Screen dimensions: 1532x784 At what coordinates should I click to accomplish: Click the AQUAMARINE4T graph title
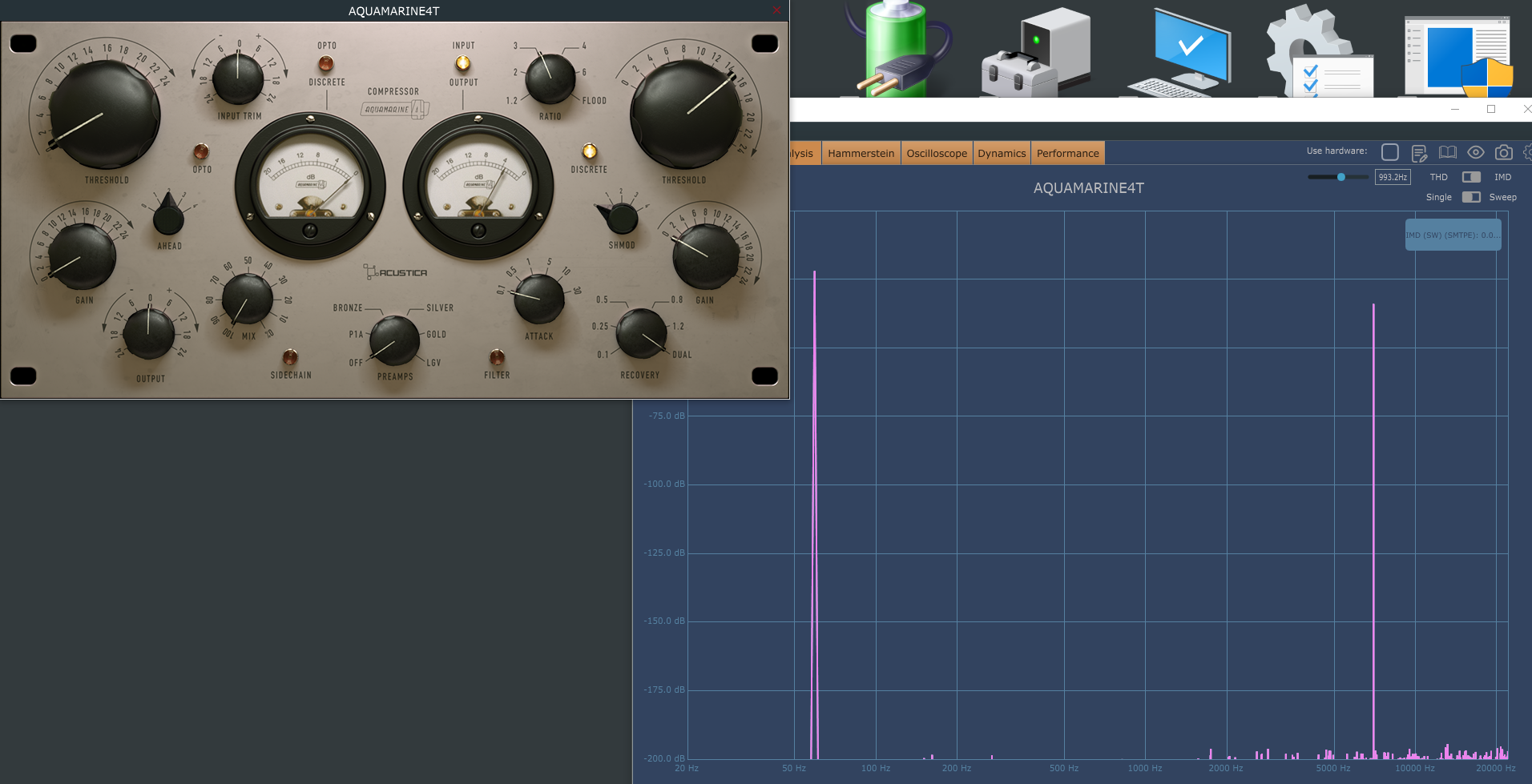[1088, 188]
